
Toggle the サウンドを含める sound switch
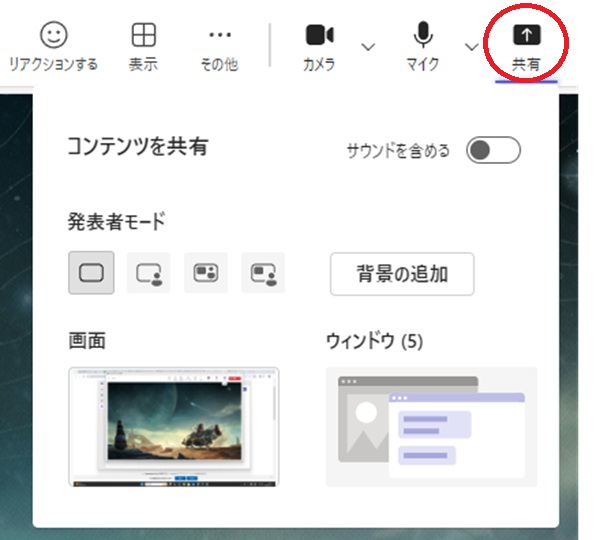494,151
